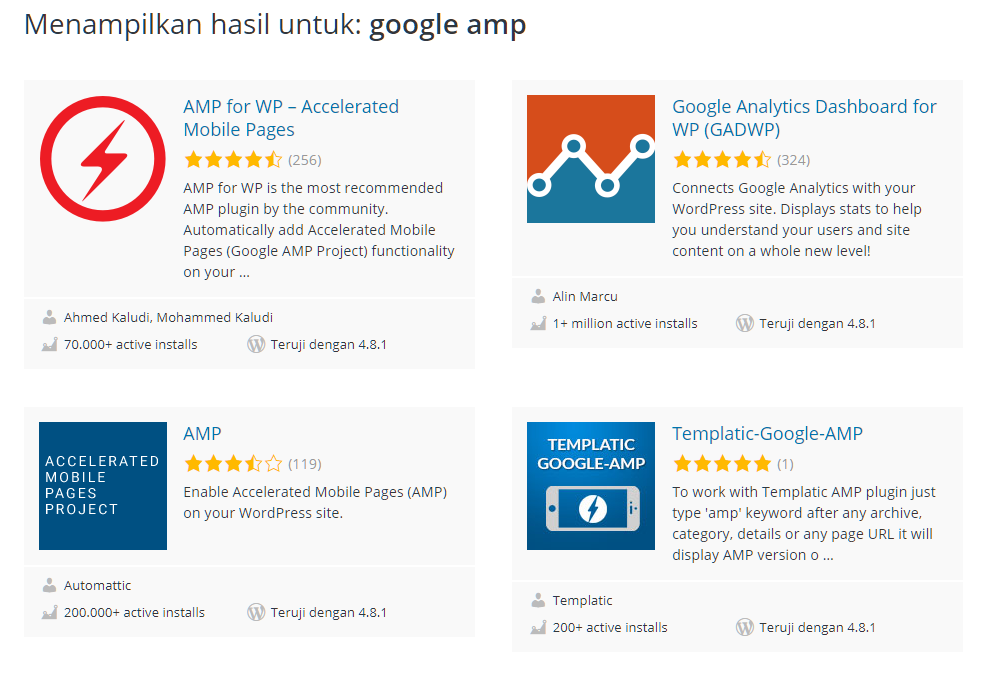Click the author icon beside Templatic

coord(538,600)
